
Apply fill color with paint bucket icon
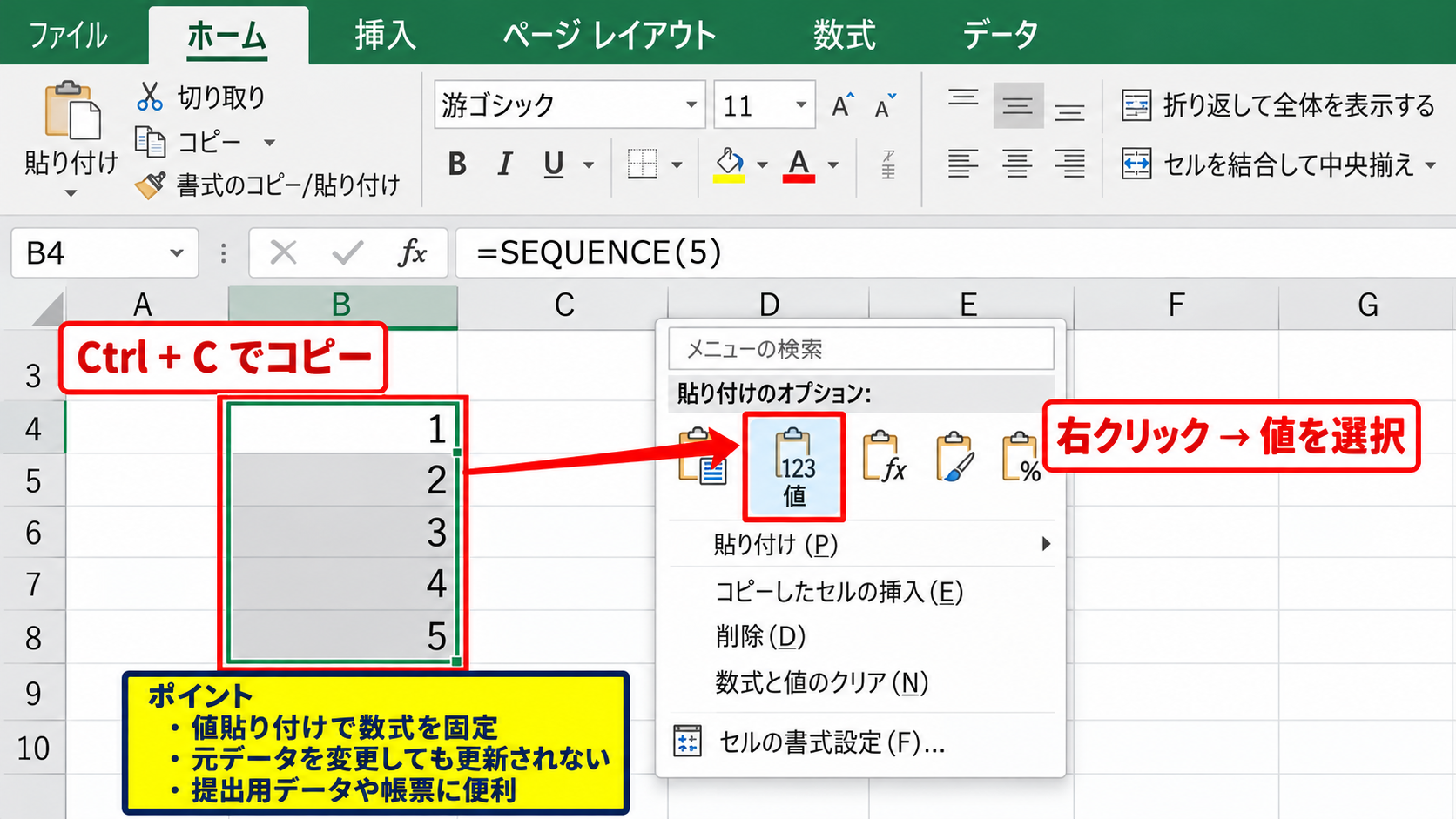point(729,164)
